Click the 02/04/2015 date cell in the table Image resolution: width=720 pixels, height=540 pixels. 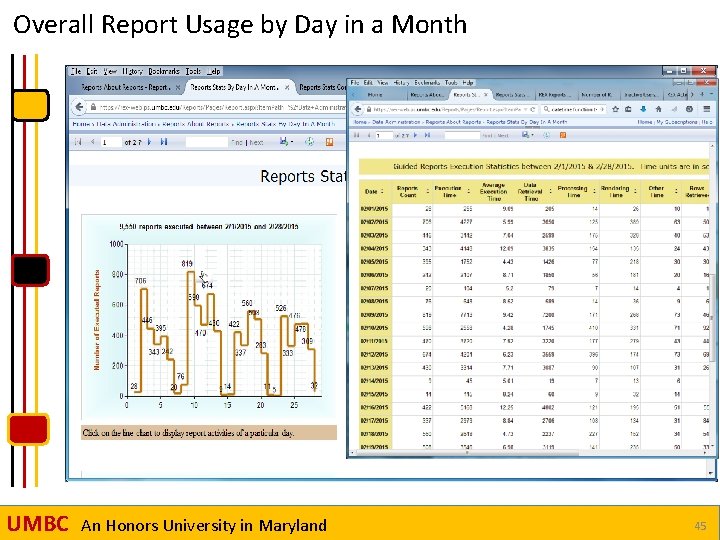coord(375,248)
